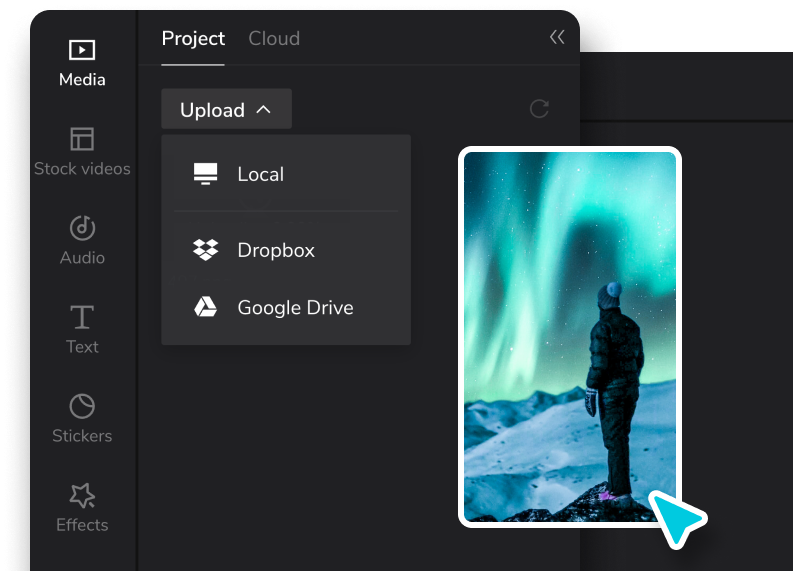
Task: Choose Local from the upload menu
Action: 286,174
